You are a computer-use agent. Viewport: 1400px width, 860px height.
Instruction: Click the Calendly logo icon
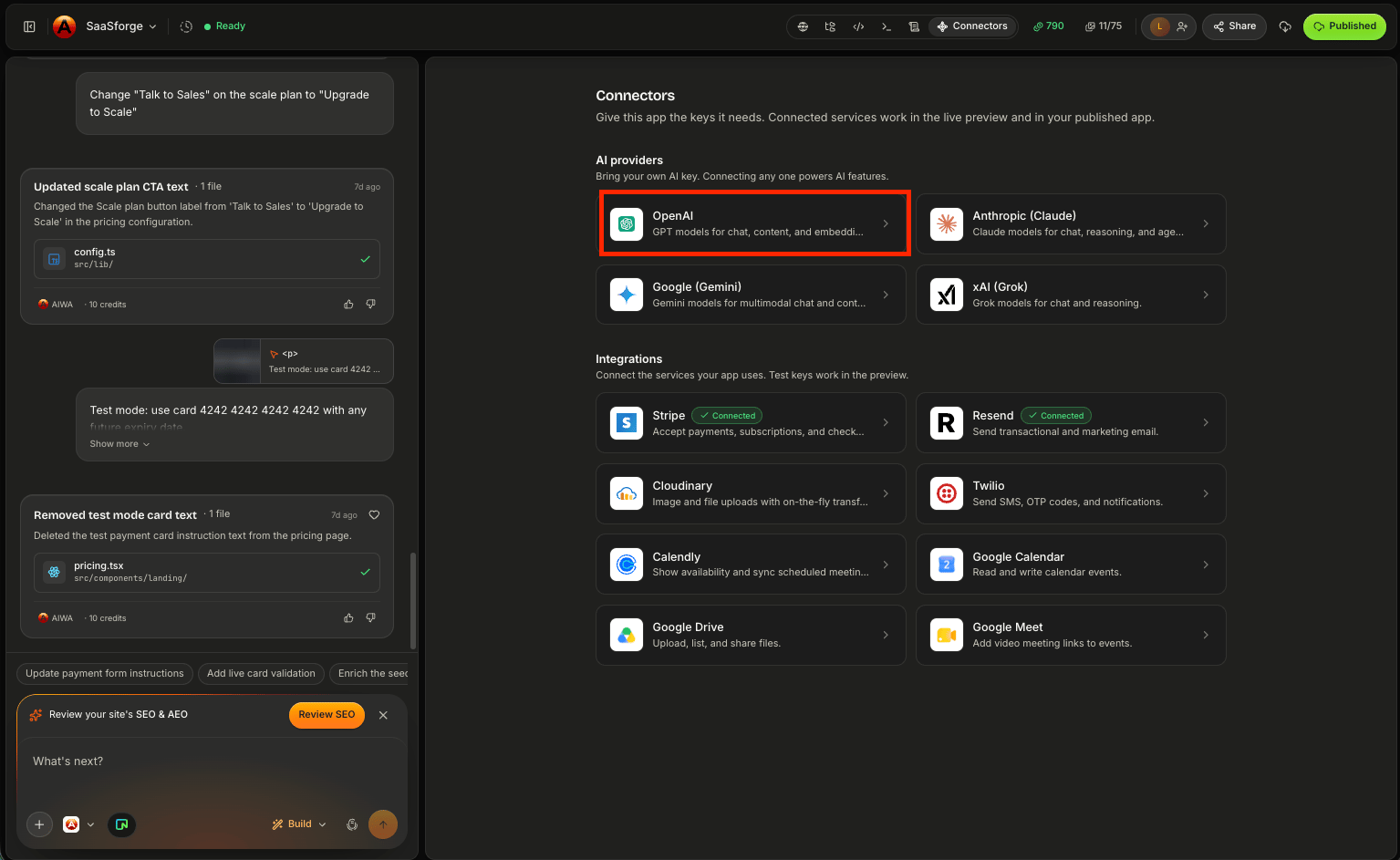pyautogui.click(x=627, y=565)
